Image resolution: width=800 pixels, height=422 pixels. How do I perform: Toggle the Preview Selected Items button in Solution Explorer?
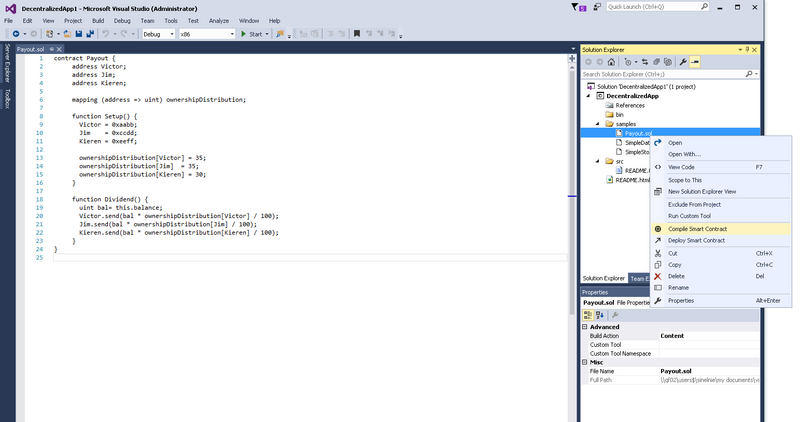point(694,62)
